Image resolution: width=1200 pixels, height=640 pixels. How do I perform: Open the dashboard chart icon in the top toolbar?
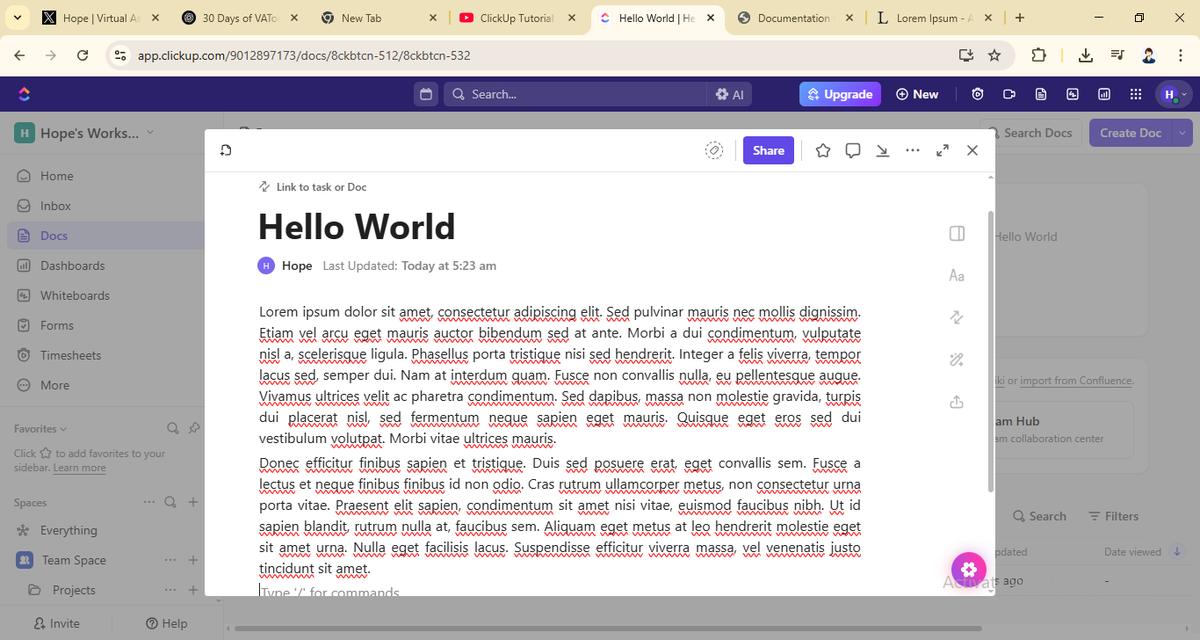pos(1104,94)
